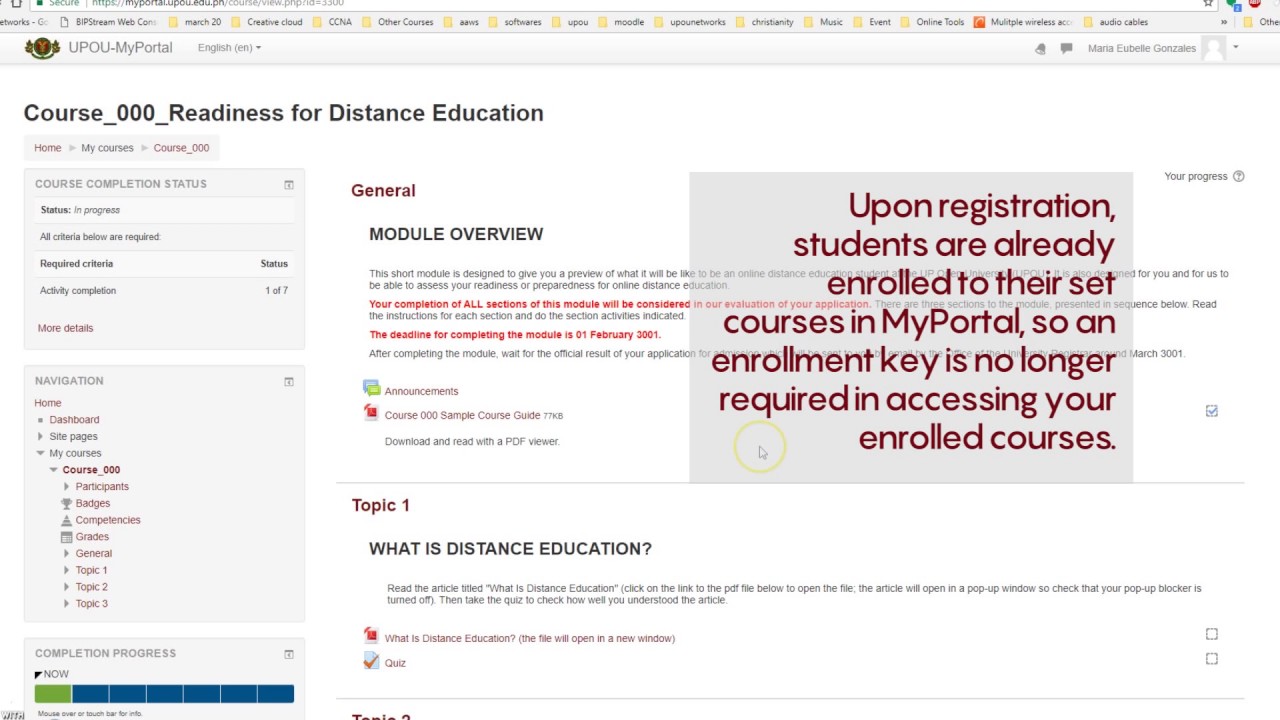This screenshot has height=720, width=1280.
Task: Click the Your progress help icon
Action: [x=1238, y=176]
